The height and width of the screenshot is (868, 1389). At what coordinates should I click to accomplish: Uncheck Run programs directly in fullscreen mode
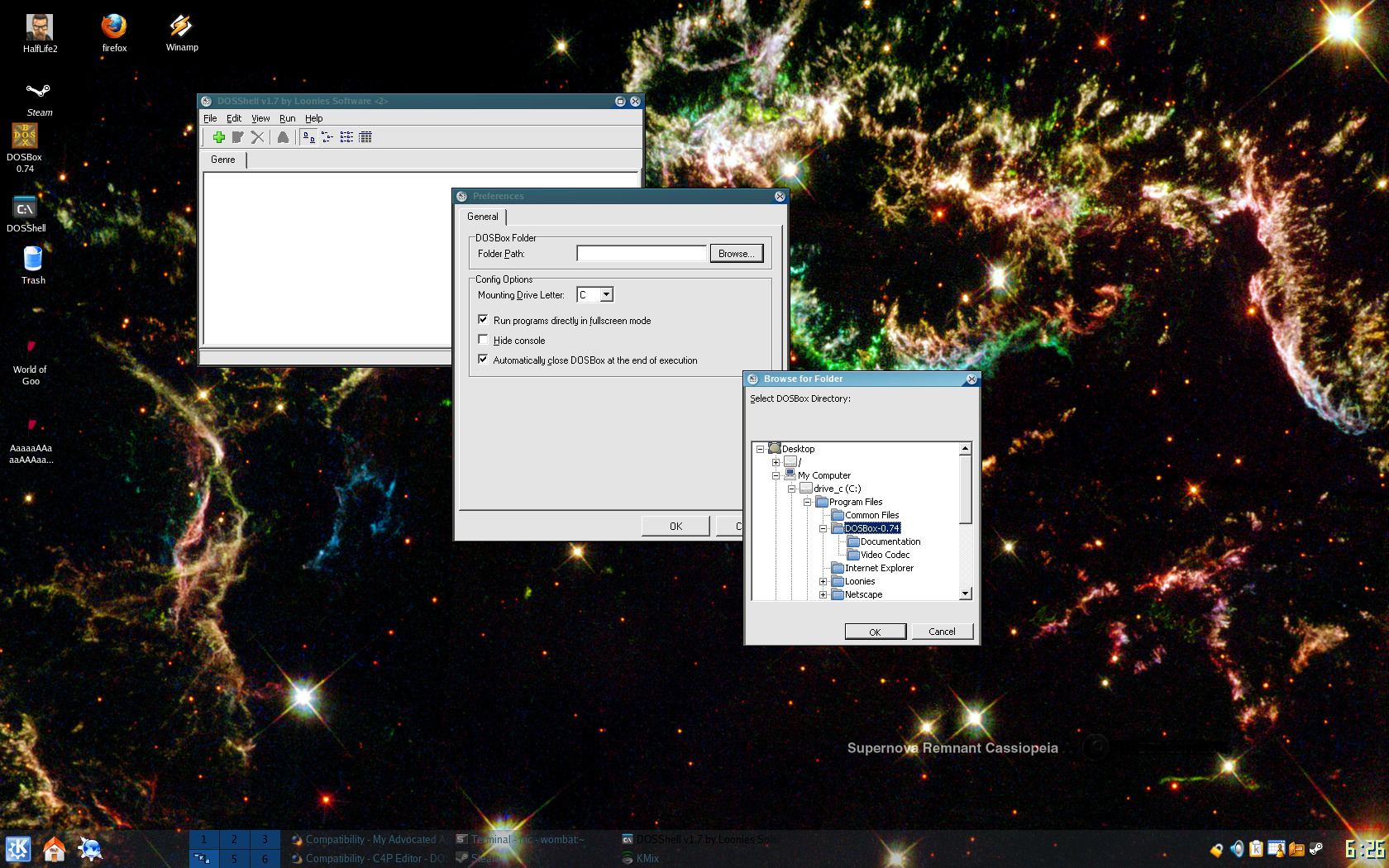(484, 320)
